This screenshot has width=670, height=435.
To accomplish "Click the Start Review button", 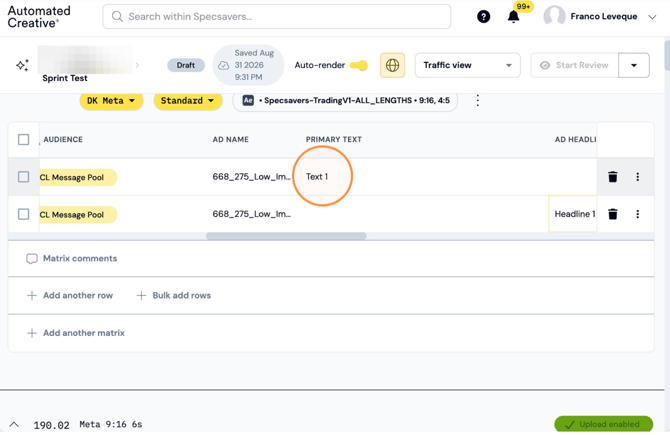I will [x=574, y=65].
